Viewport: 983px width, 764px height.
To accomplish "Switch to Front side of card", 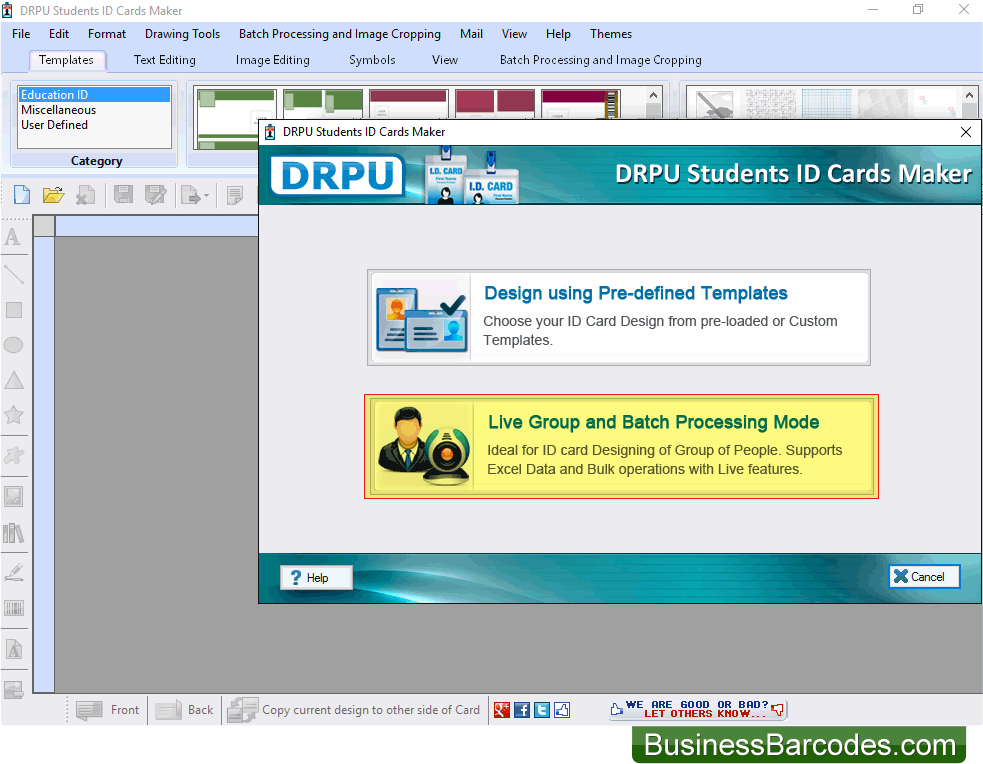I will [x=107, y=710].
